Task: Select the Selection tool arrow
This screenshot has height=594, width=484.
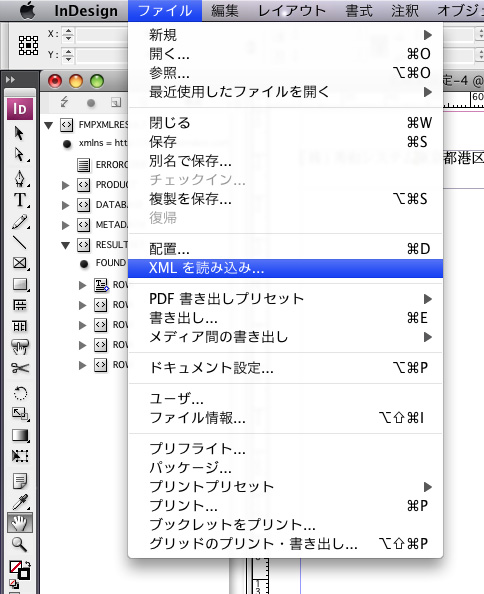Action: pos(19,133)
